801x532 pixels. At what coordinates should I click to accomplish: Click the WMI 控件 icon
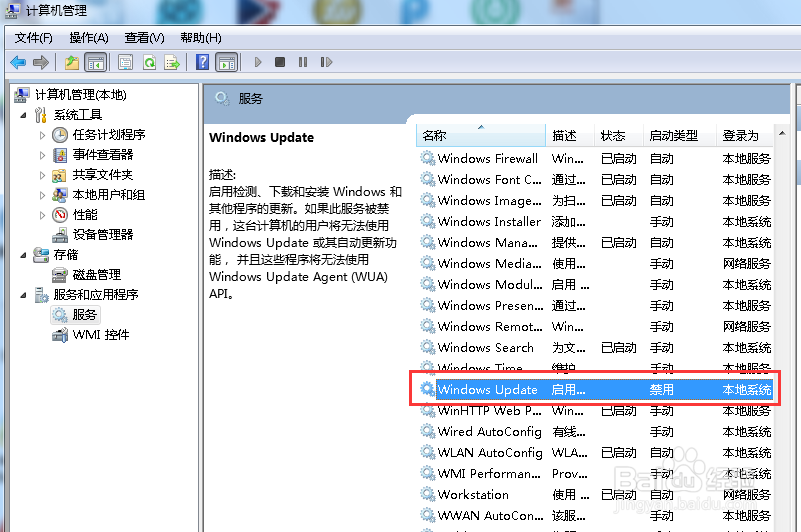click(x=60, y=335)
